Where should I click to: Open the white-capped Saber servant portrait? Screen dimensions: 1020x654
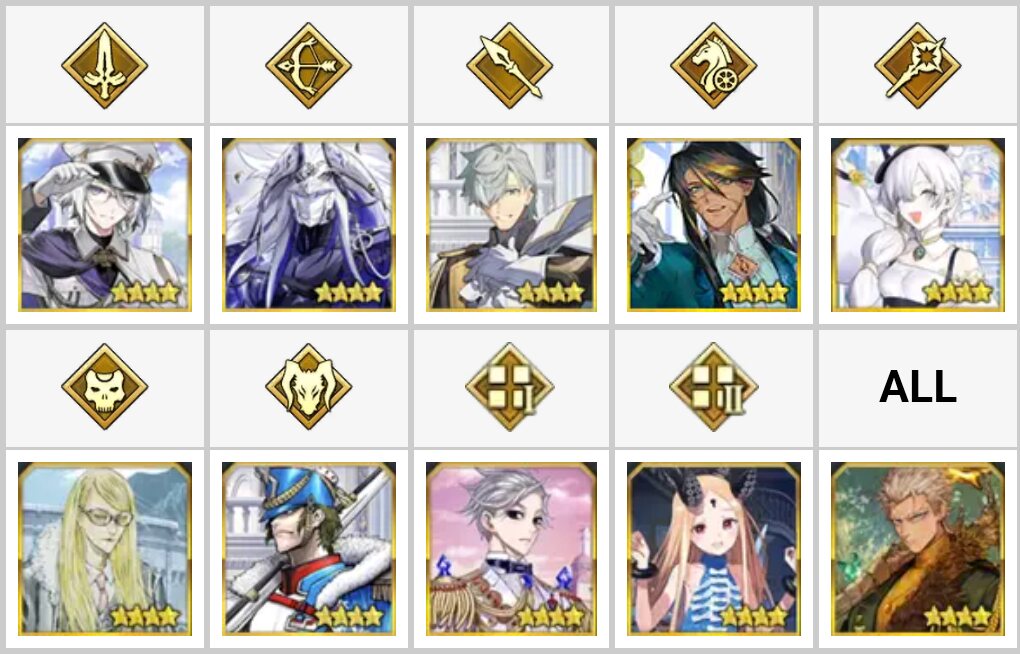pos(105,224)
